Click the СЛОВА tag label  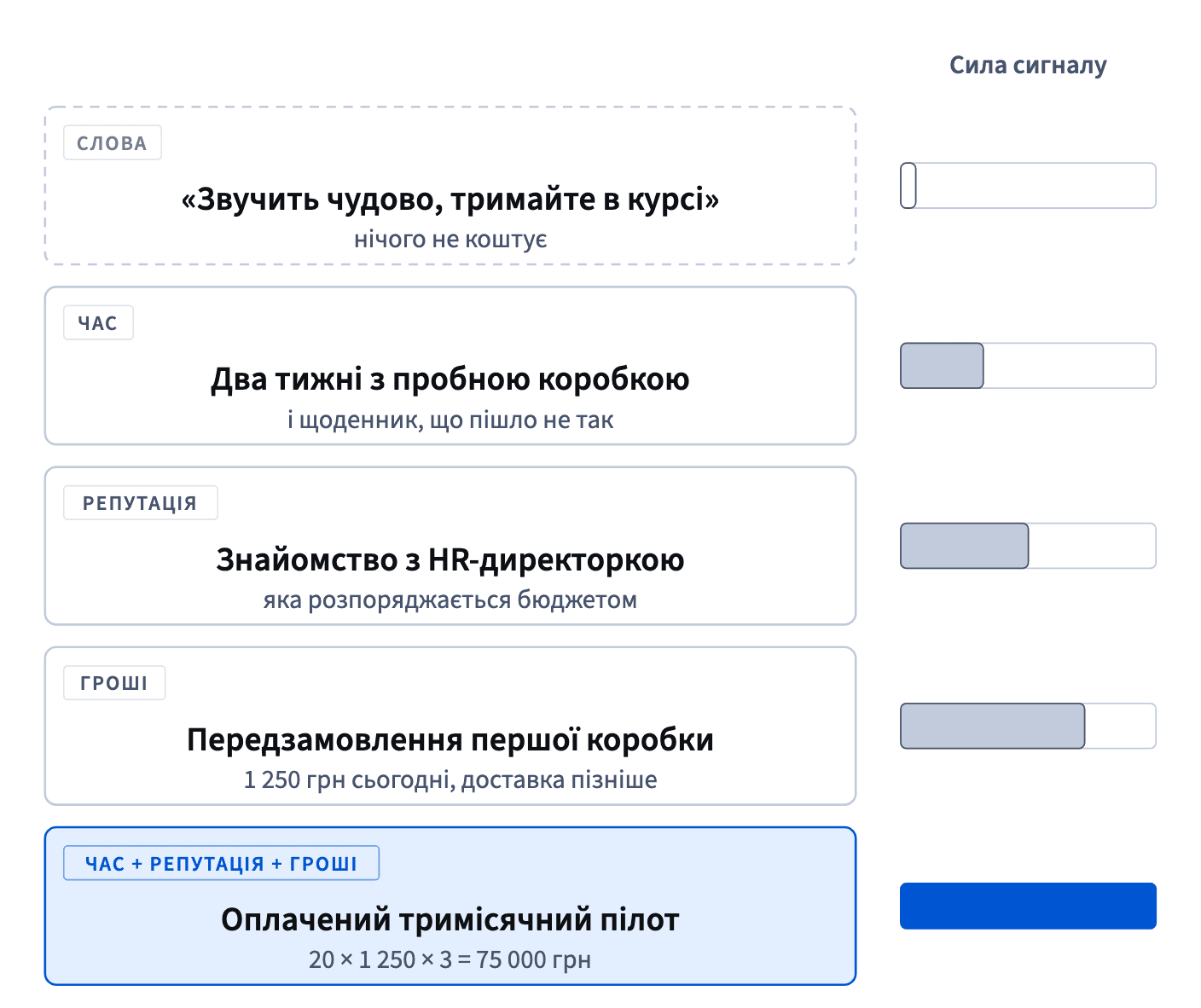[x=112, y=143]
